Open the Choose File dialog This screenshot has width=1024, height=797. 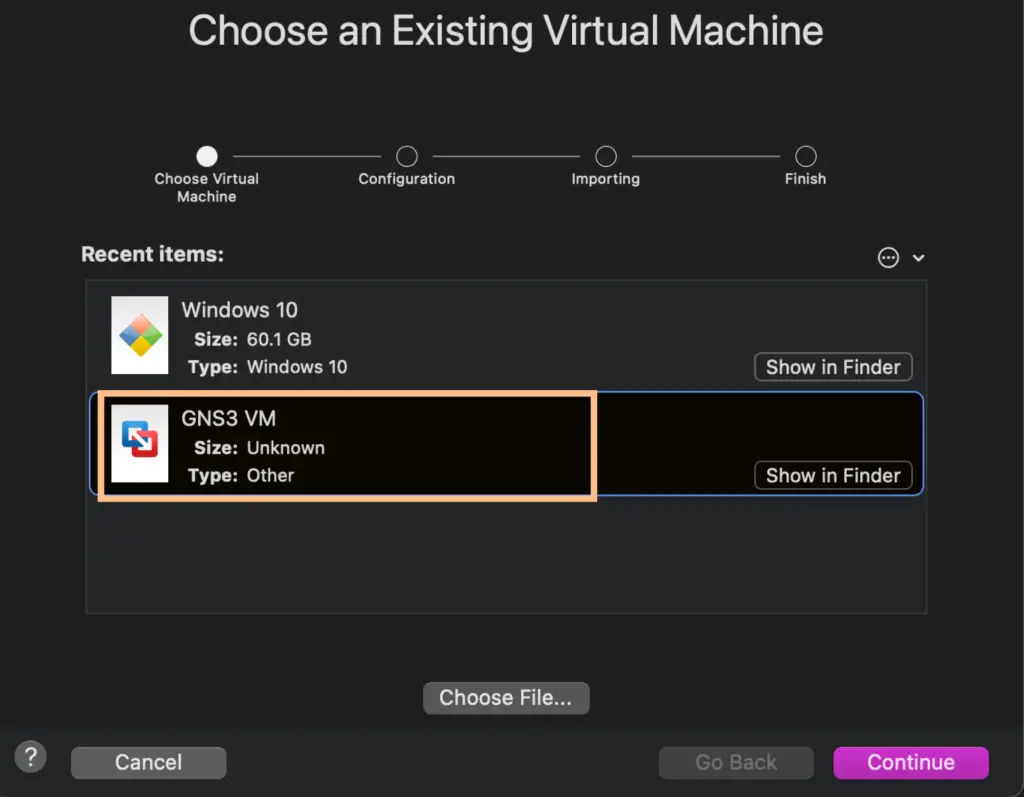click(x=506, y=698)
